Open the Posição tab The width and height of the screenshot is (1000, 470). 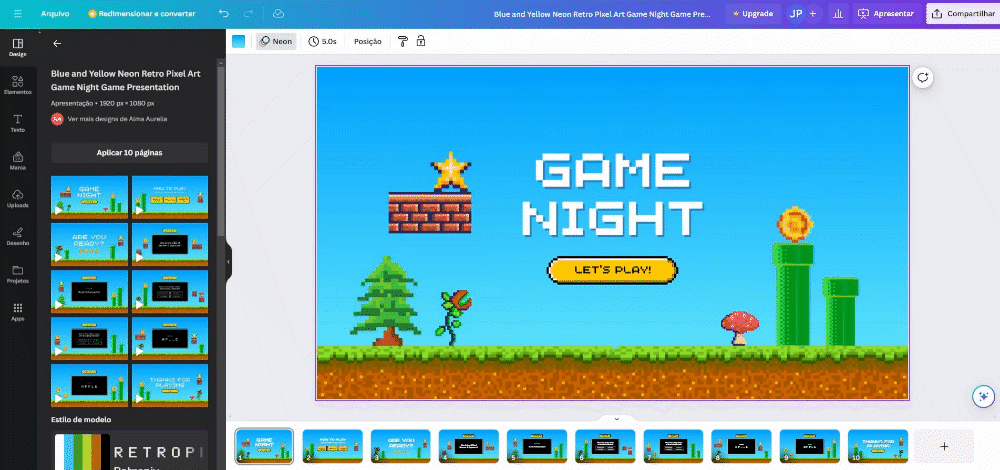(x=368, y=41)
